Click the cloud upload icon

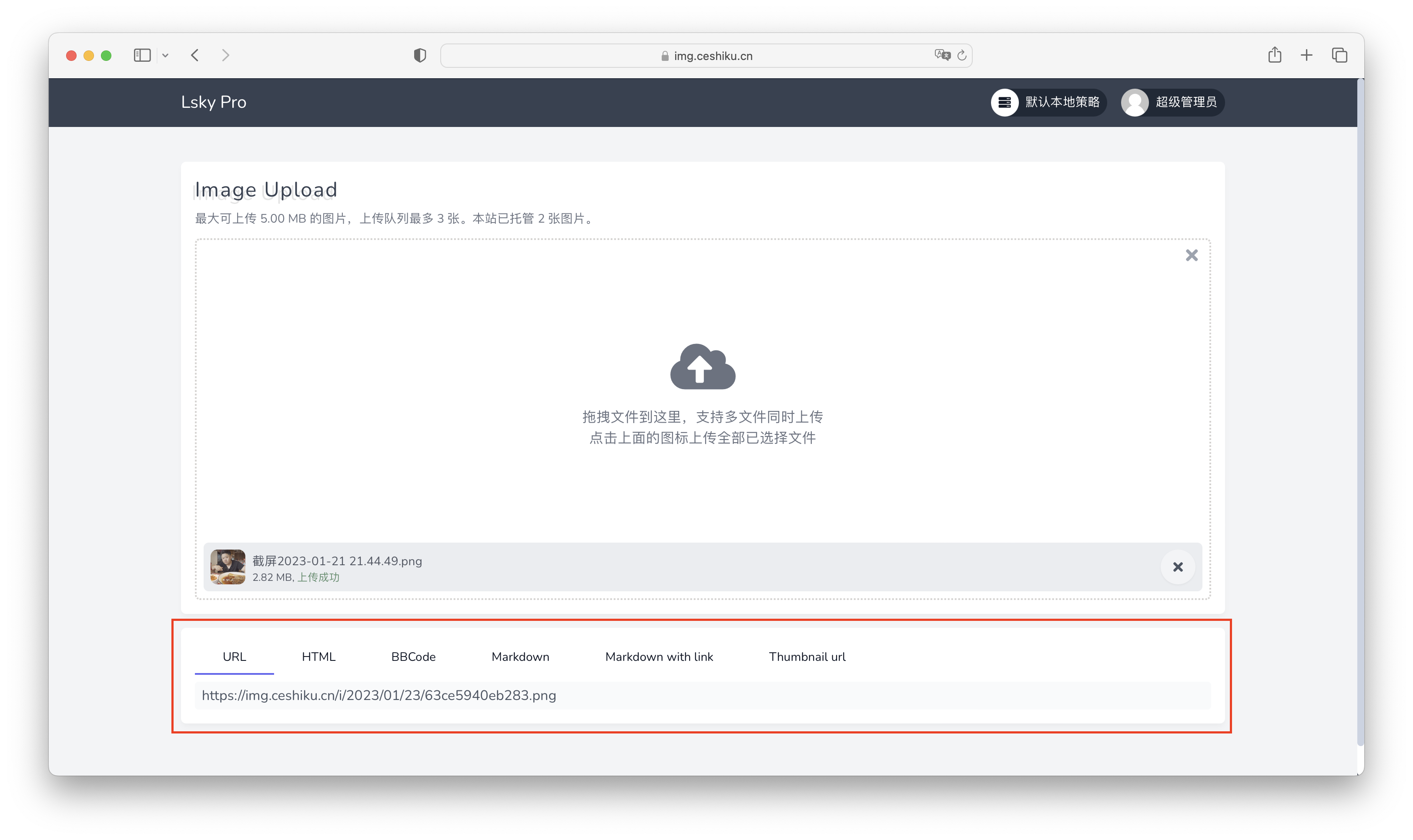703,366
